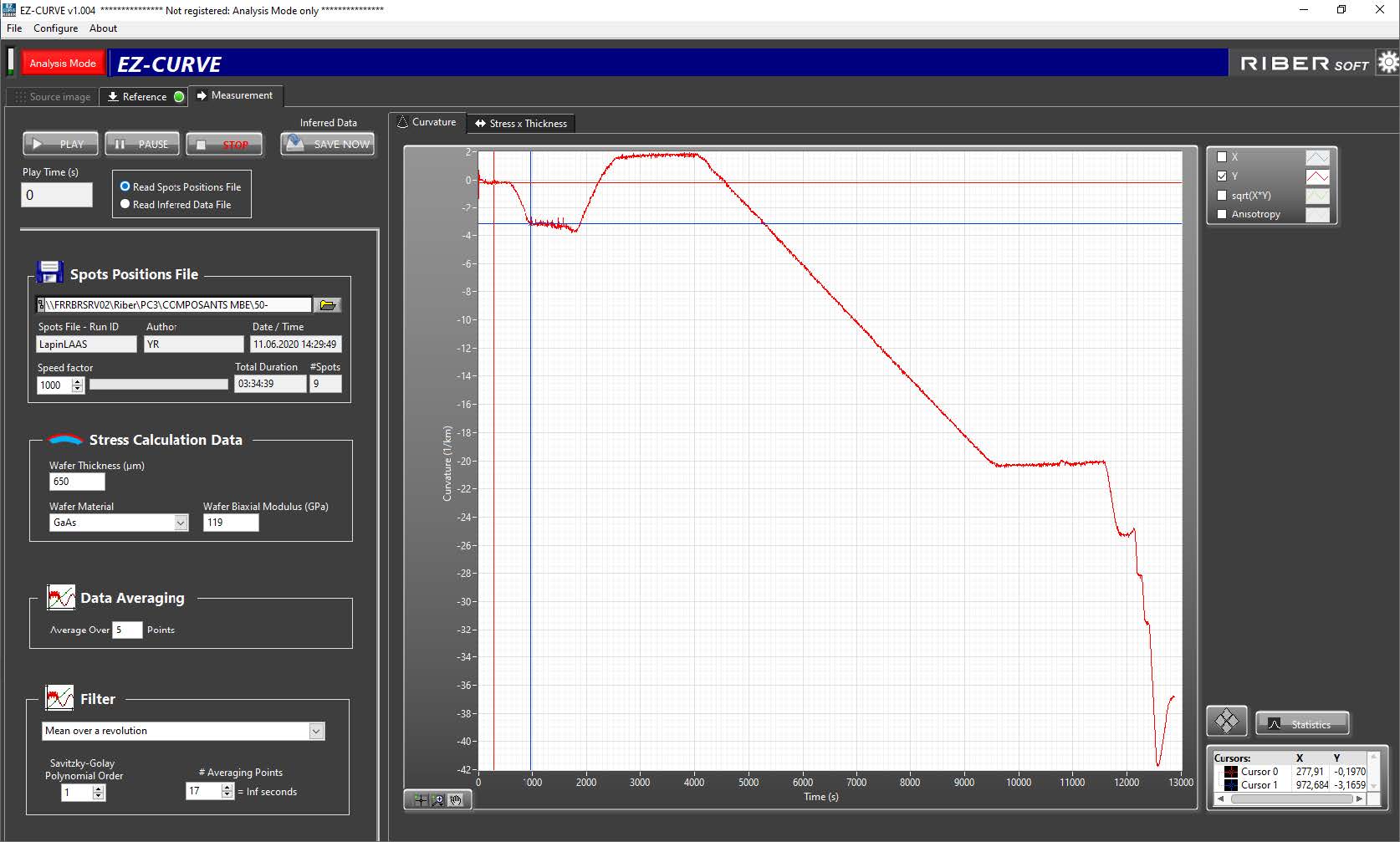Image resolution: width=1400 pixels, height=842 pixels.
Task: Click the Wafer Thickness input field
Action: click(x=77, y=482)
